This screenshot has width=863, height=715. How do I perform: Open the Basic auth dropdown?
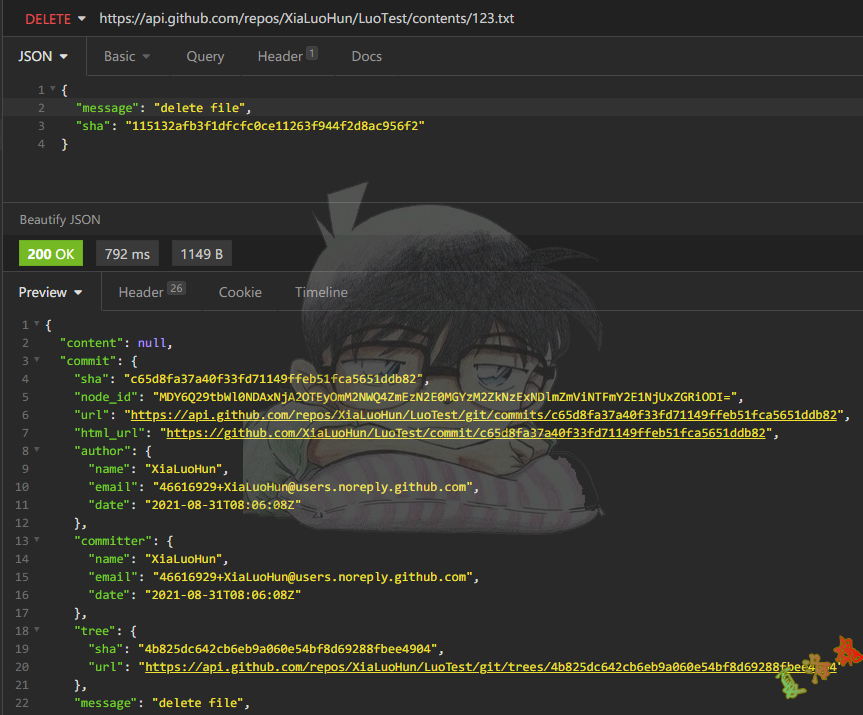pos(127,56)
